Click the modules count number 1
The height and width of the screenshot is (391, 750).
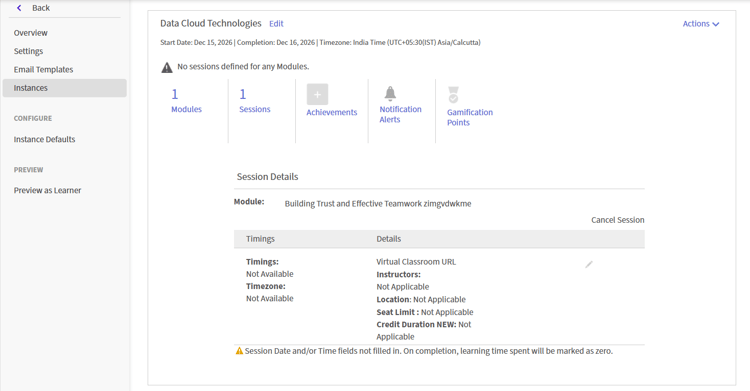175,94
